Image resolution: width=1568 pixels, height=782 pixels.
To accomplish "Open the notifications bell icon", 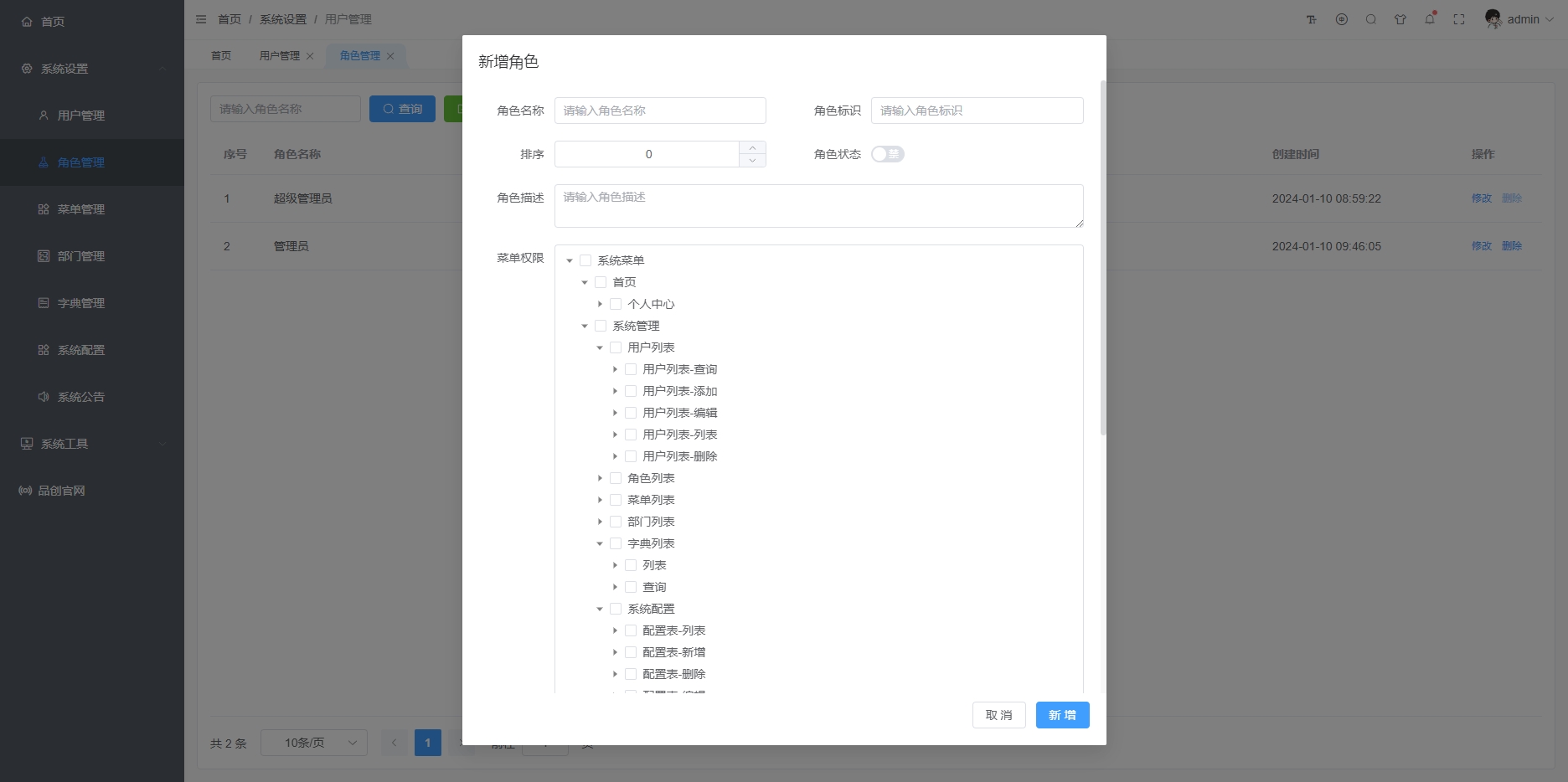I will 1430,18.
